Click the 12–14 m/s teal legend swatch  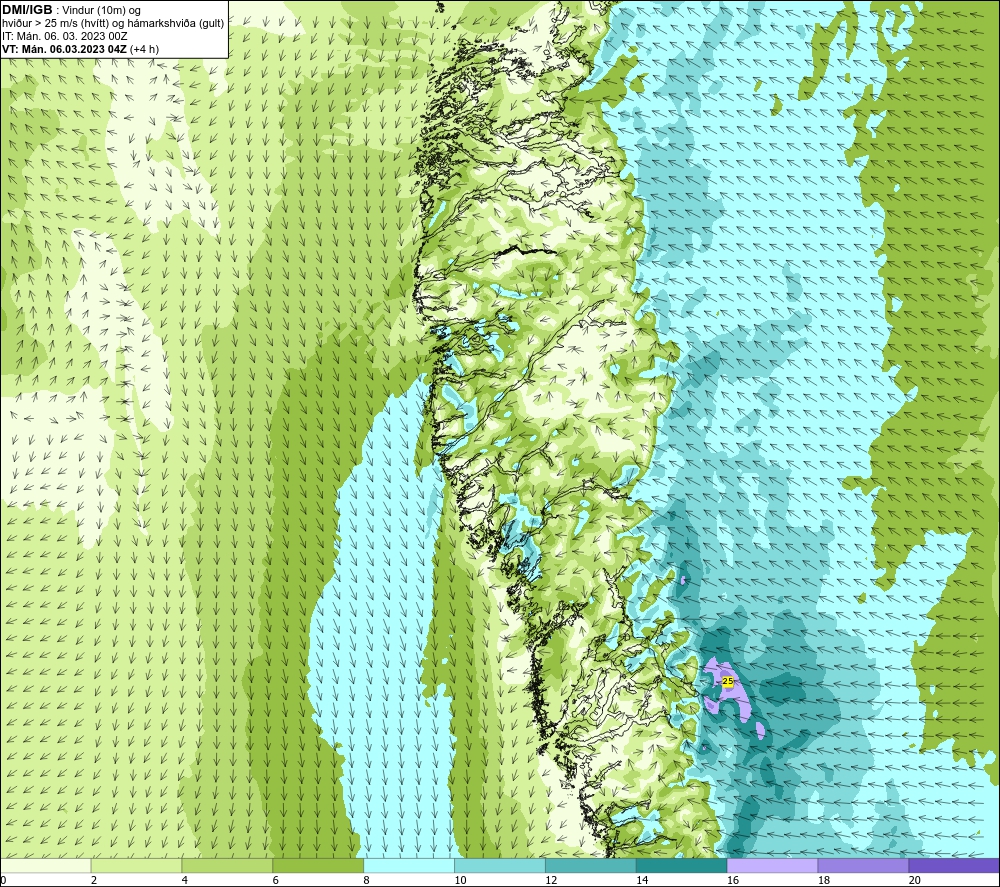591,865
